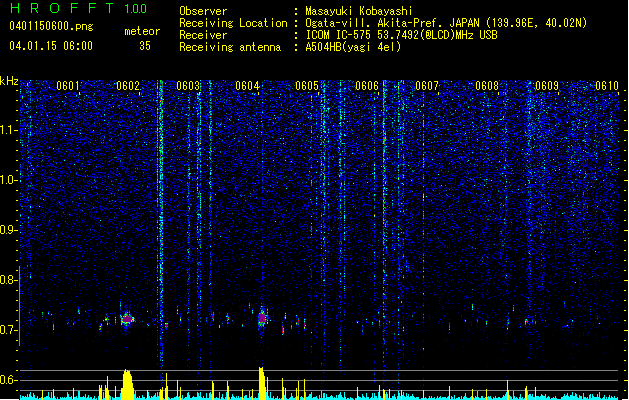Click the strong meteor echo near 0604
This screenshot has width=629, height=400.
tap(262, 318)
